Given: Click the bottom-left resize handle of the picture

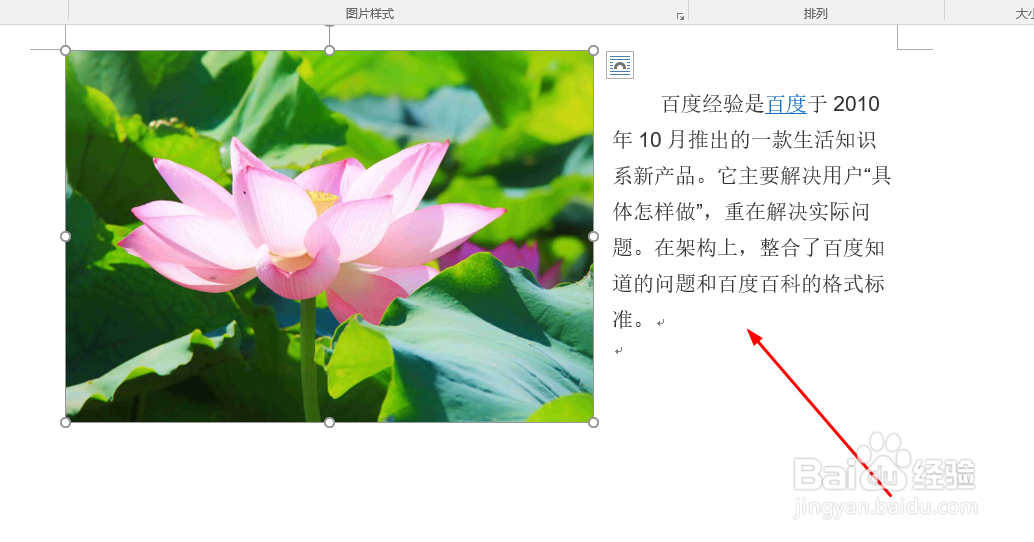Looking at the screenshot, I should pyautogui.click(x=65, y=422).
